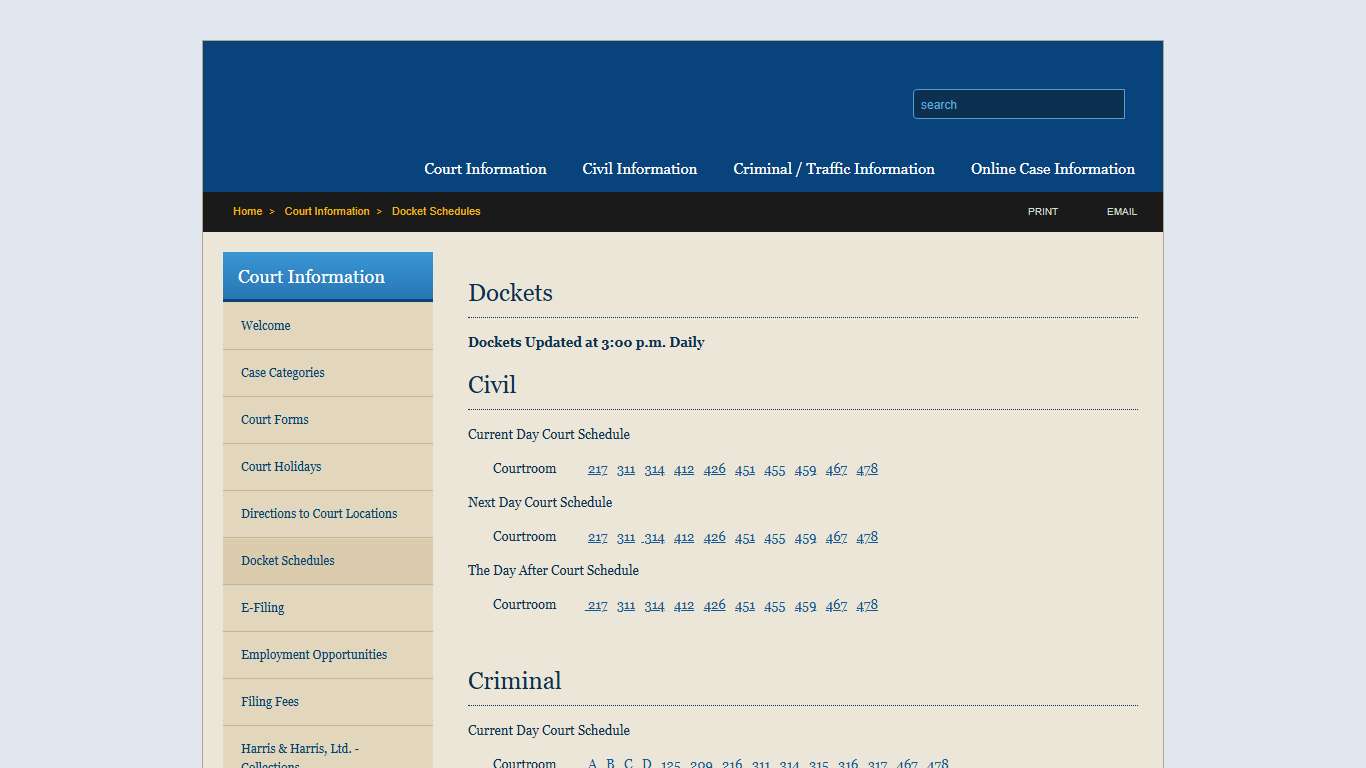Select Docket Schedules in the sidebar
This screenshot has width=1366, height=768.
287,560
